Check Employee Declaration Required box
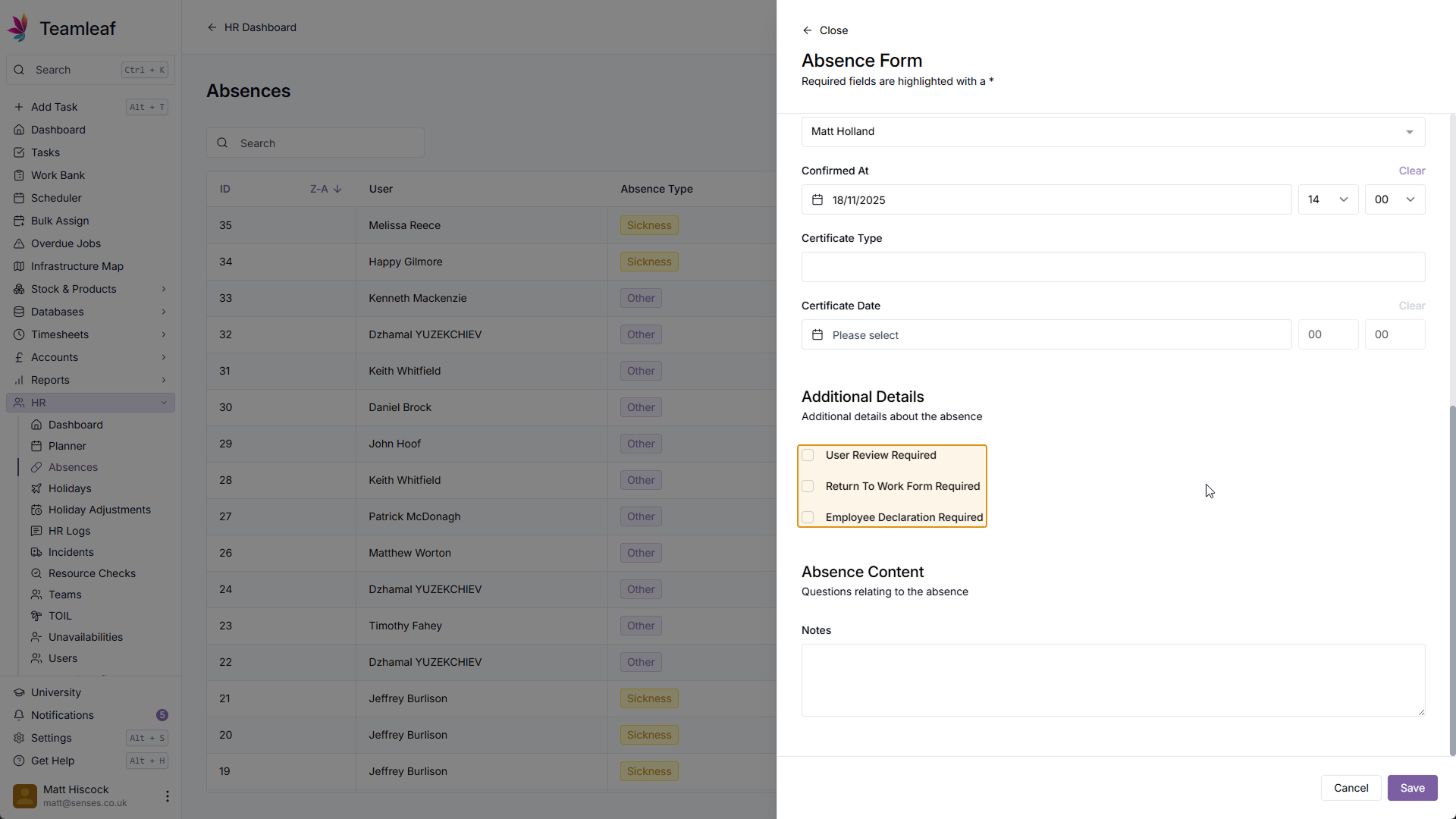This screenshot has width=1456, height=819. point(808,517)
